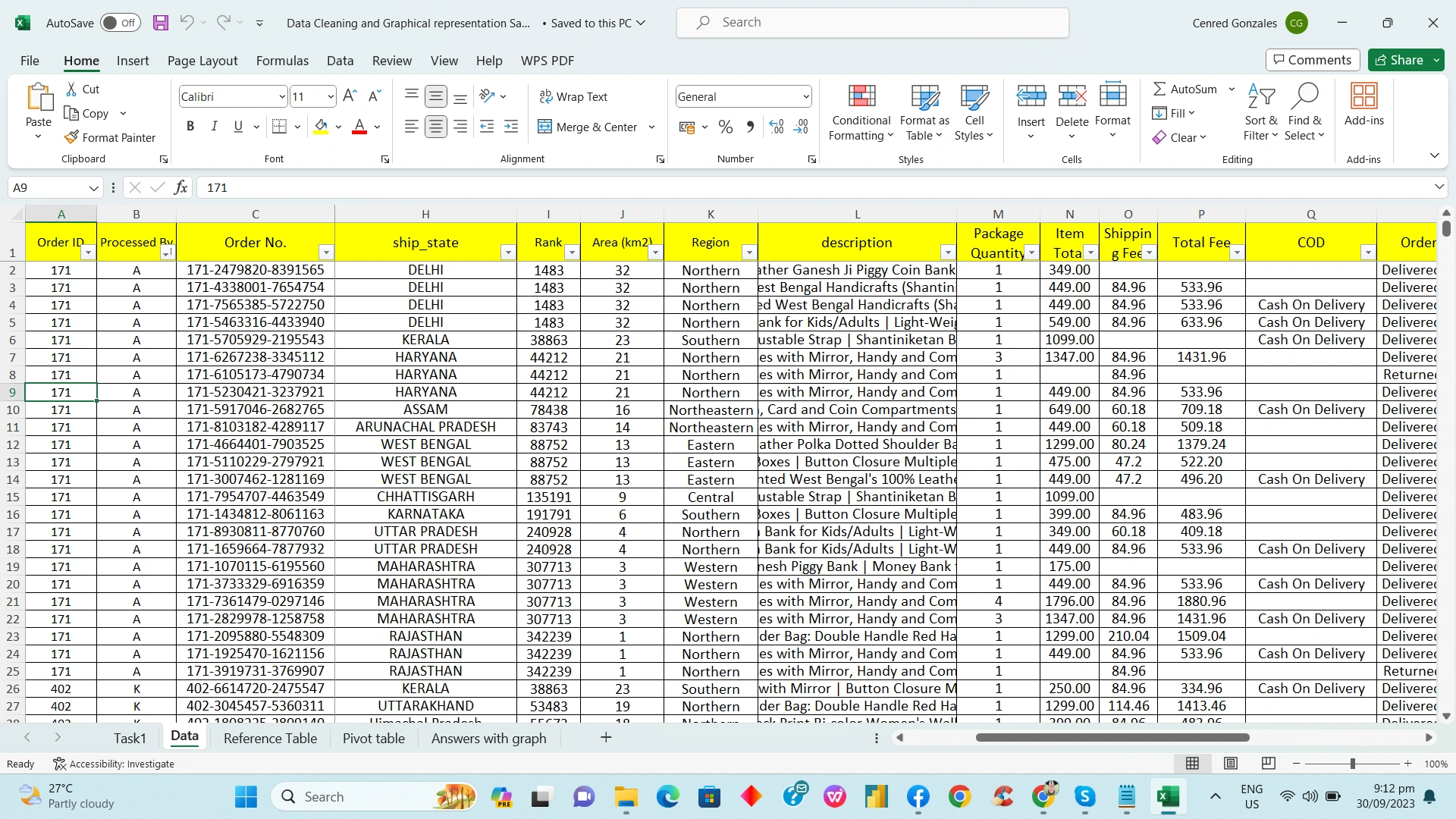Screen dimensions: 1456x819
Task: Open the Pivot table sheet
Action: pos(374,738)
